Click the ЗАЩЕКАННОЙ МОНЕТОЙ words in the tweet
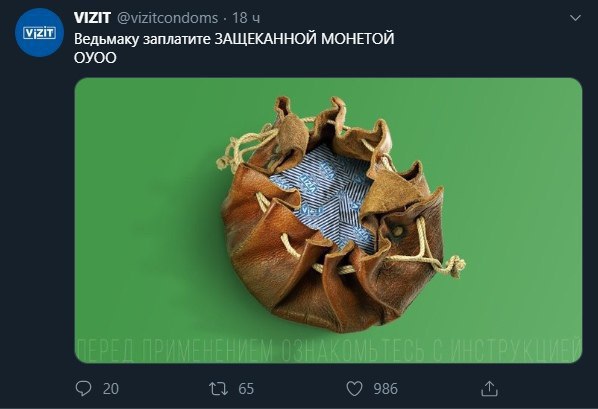 click(304, 39)
